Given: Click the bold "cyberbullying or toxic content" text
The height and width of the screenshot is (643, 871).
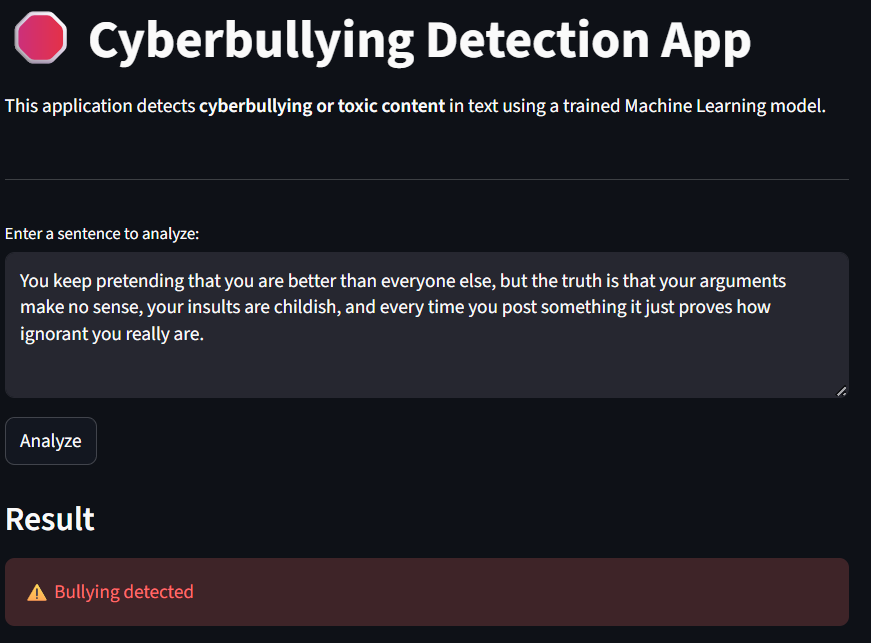Looking at the screenshot, I should pos(322,106).
